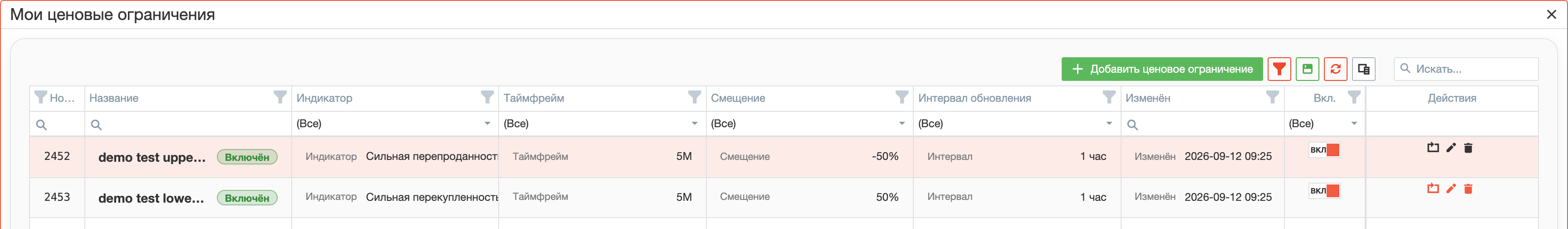Select the demo test lower row name
1568x229 pixels.
tap(151, 198)
